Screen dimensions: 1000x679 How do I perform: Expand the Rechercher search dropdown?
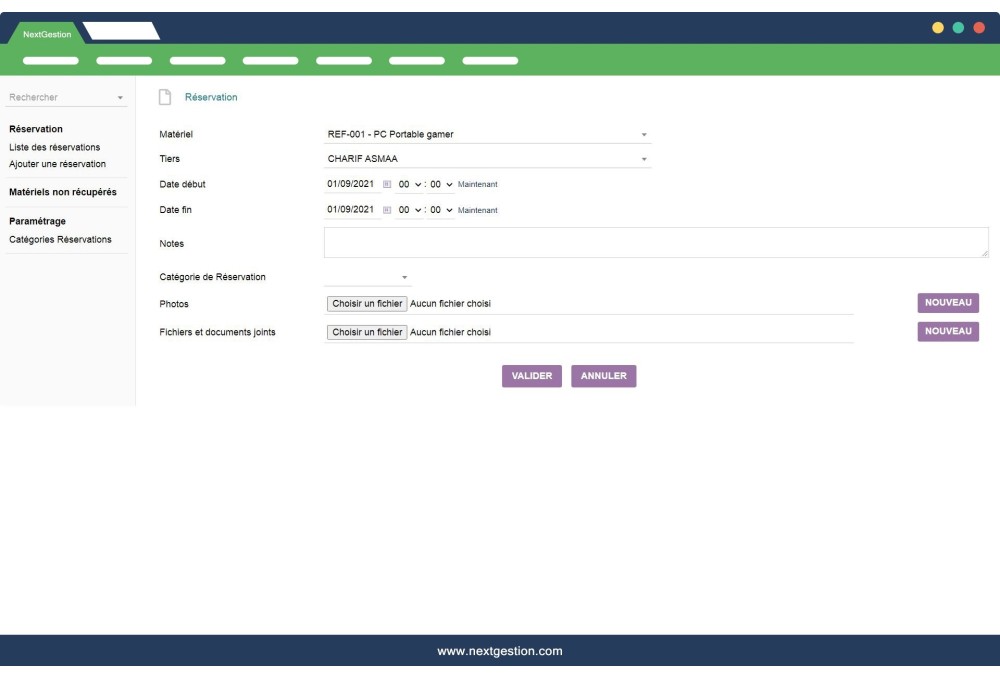120,98
